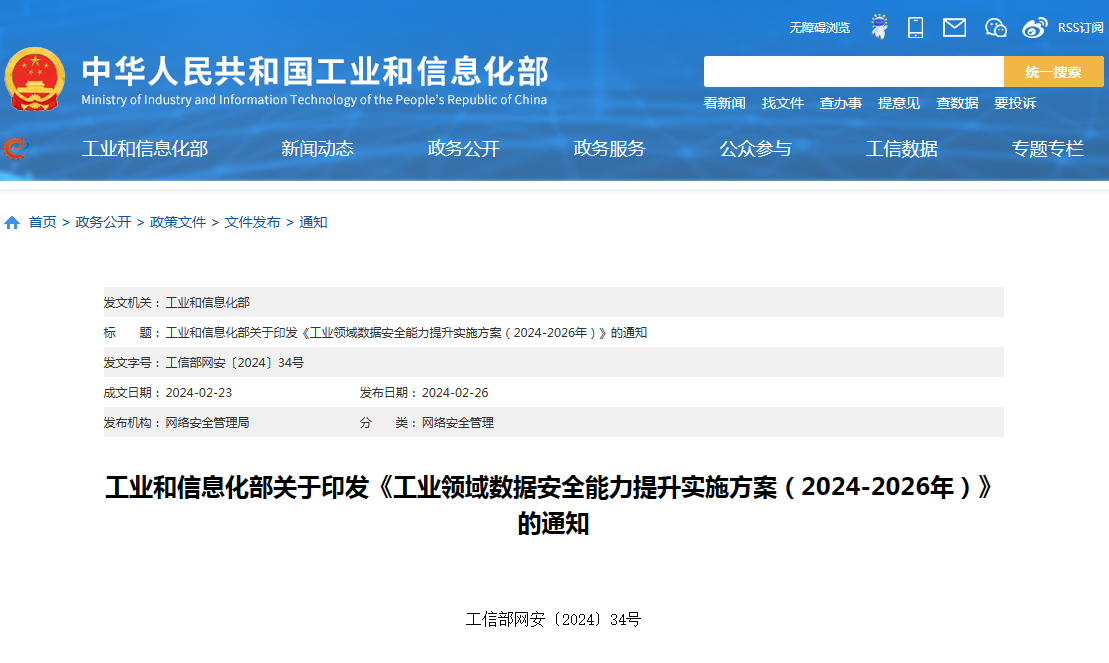The image size is (1109, 663).
Task: Open RSS订阅 link
Action: (x=1080, y=28)
